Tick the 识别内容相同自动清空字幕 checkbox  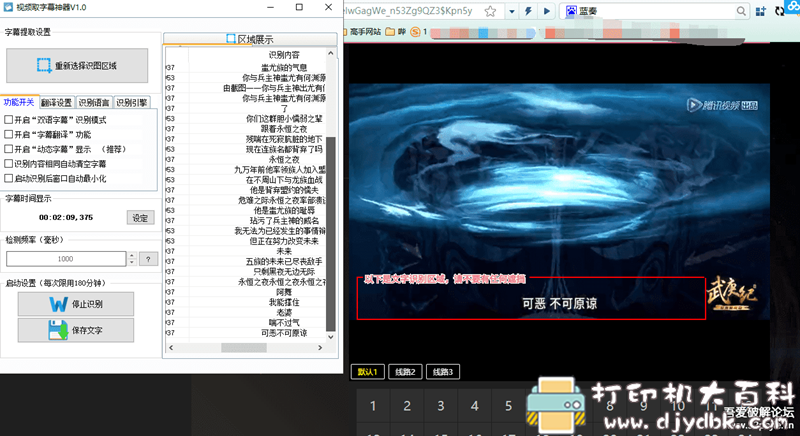tap(9, 164)
